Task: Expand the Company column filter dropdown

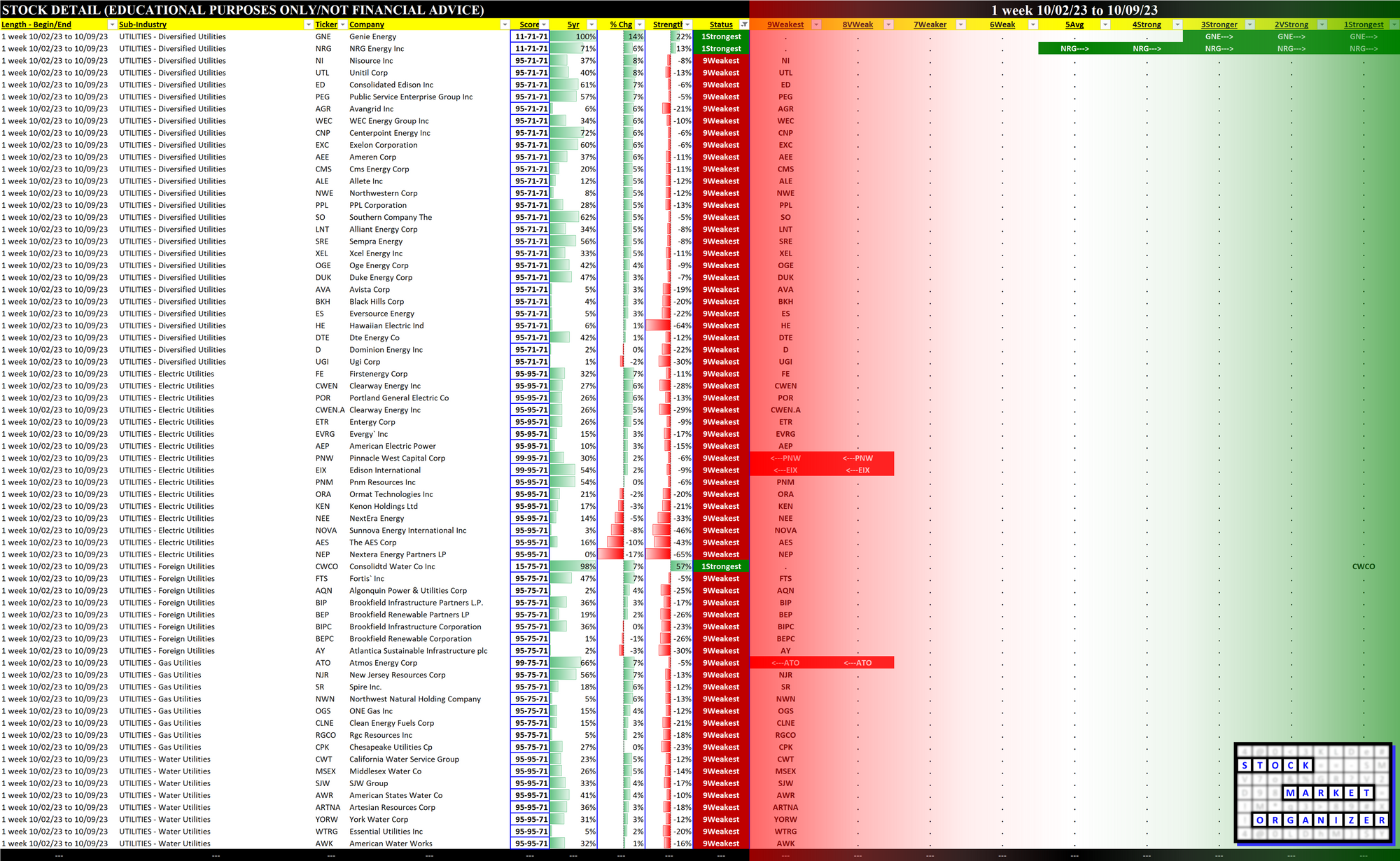Action: pyautogui.click(x=505, y=24)
